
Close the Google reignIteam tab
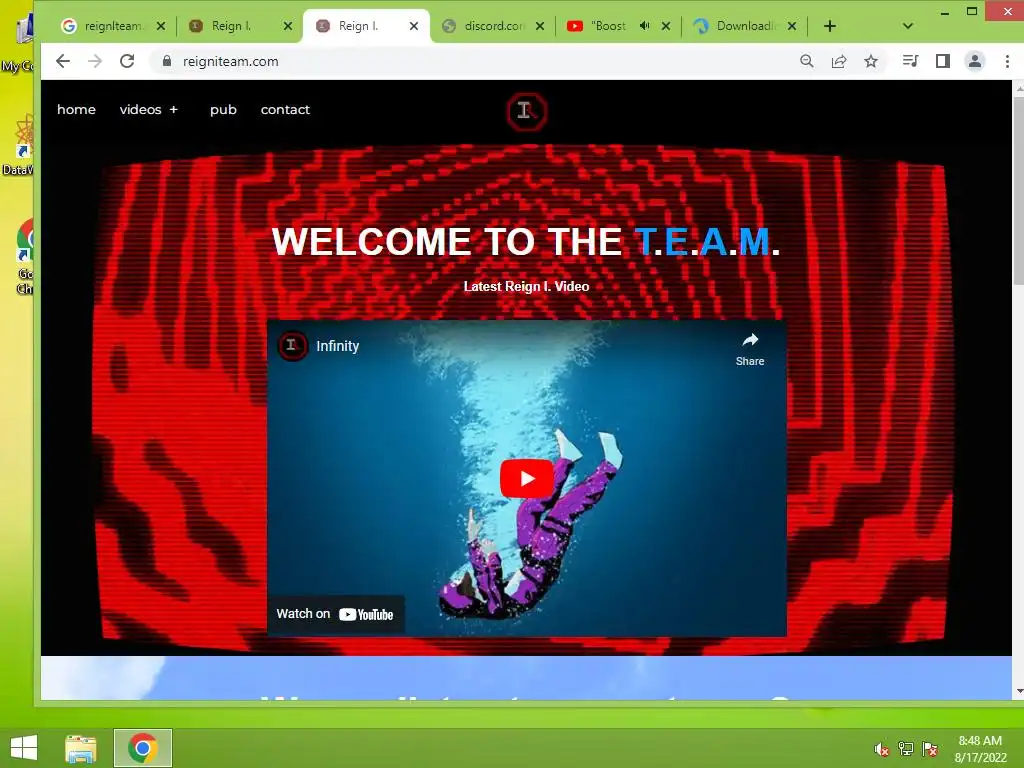tap(161, 26)
